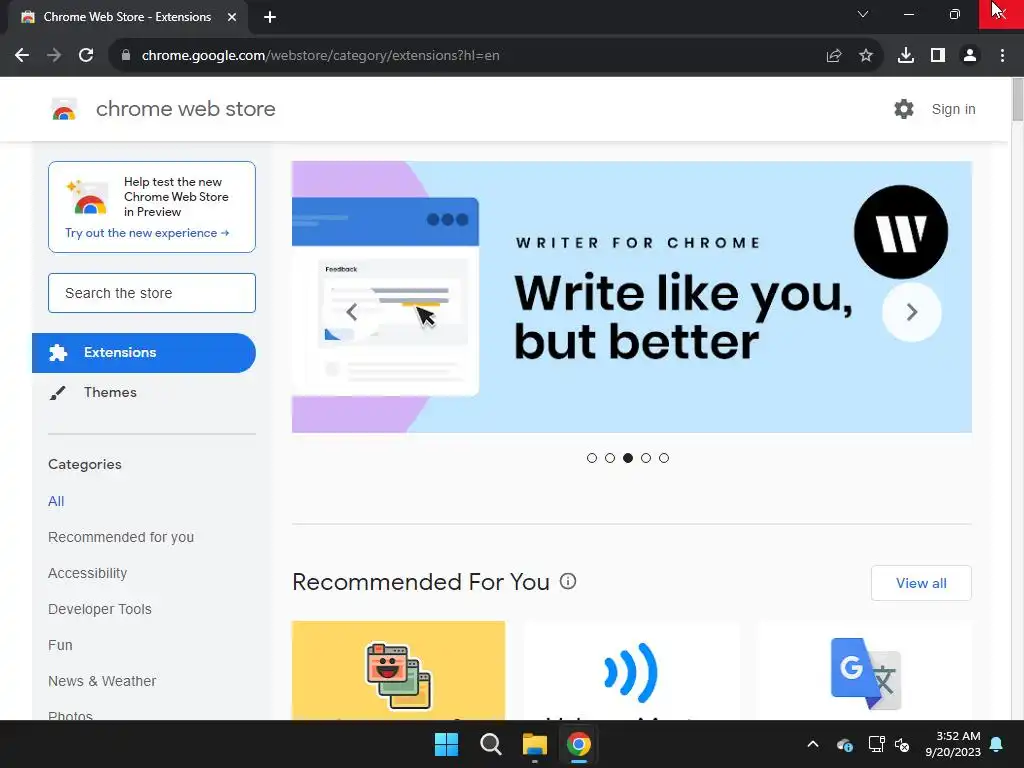The width and height of the screenshot is (1024, 768).
Task: Open the Writer for Chrome banner
Action: [x=632, y=297]
